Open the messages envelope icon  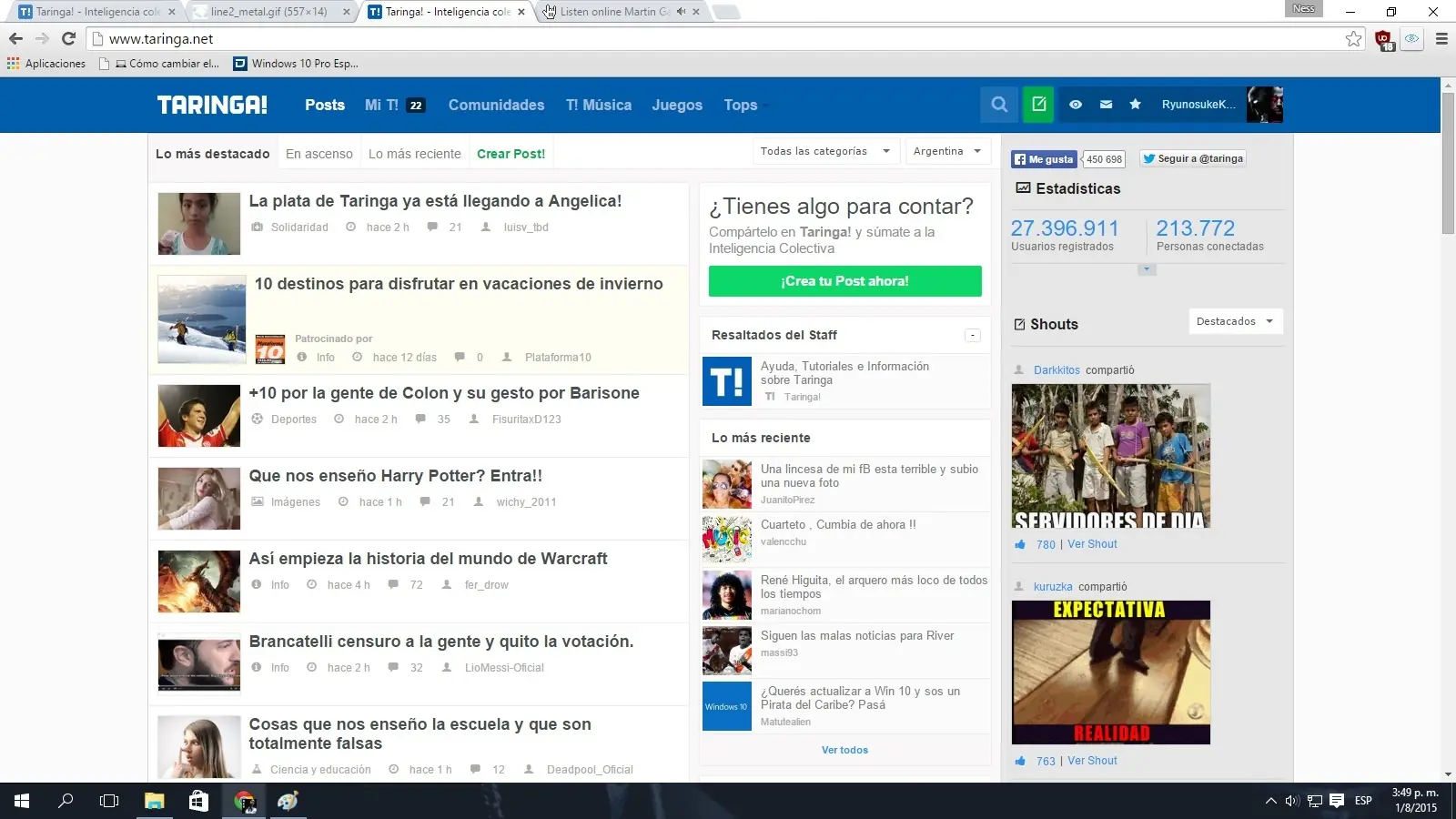coord(1106,105)
